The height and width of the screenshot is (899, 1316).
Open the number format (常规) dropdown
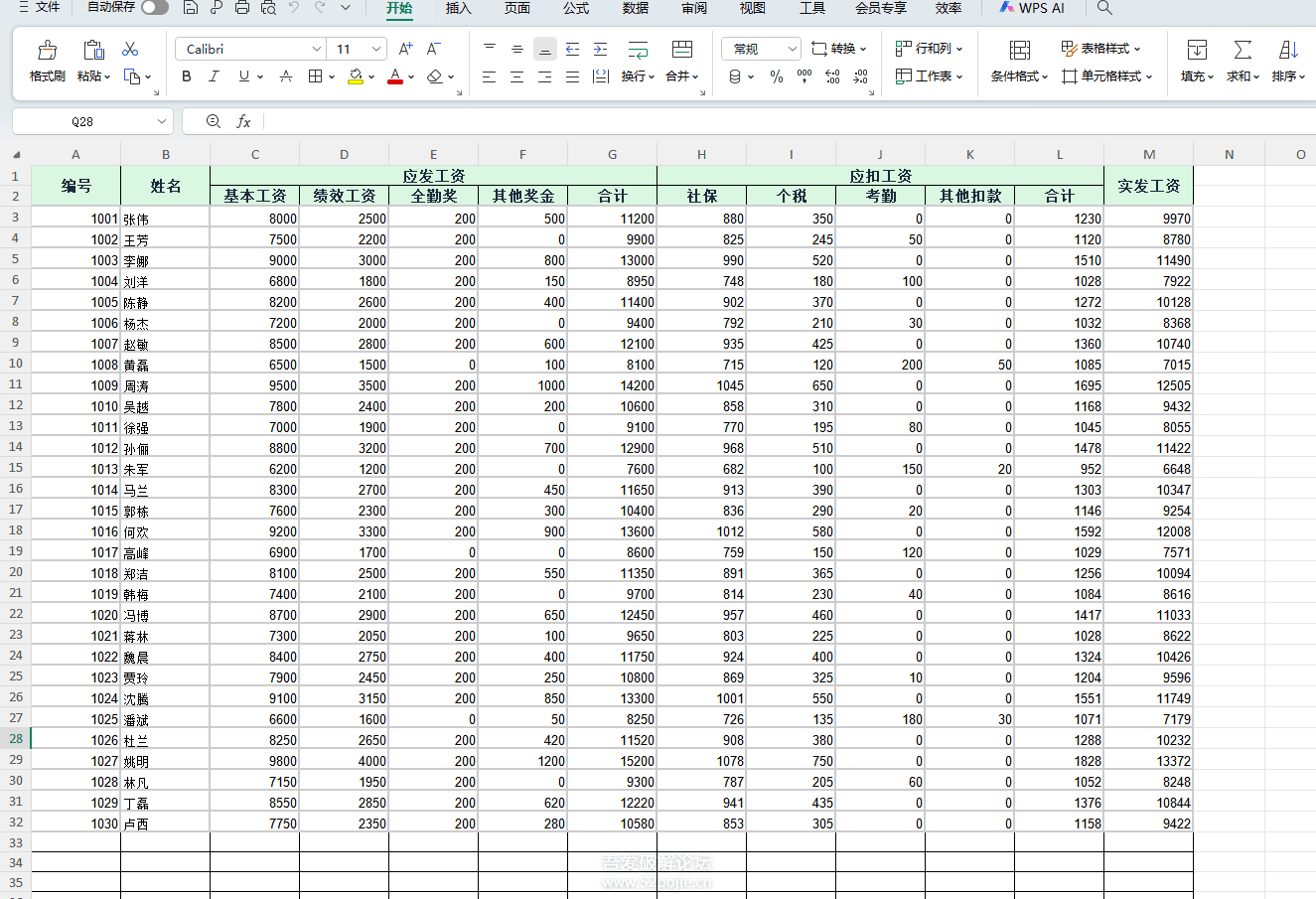click(792, 49)
